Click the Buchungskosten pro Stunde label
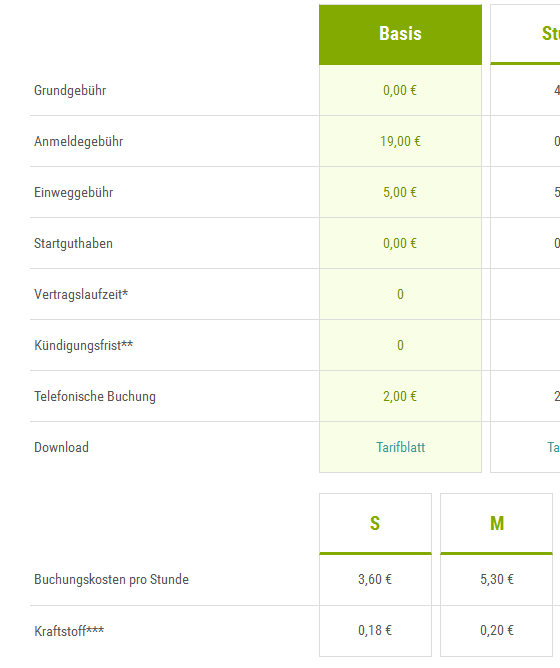560x668 pixels. pyautogui.click(x=111, y=579)
